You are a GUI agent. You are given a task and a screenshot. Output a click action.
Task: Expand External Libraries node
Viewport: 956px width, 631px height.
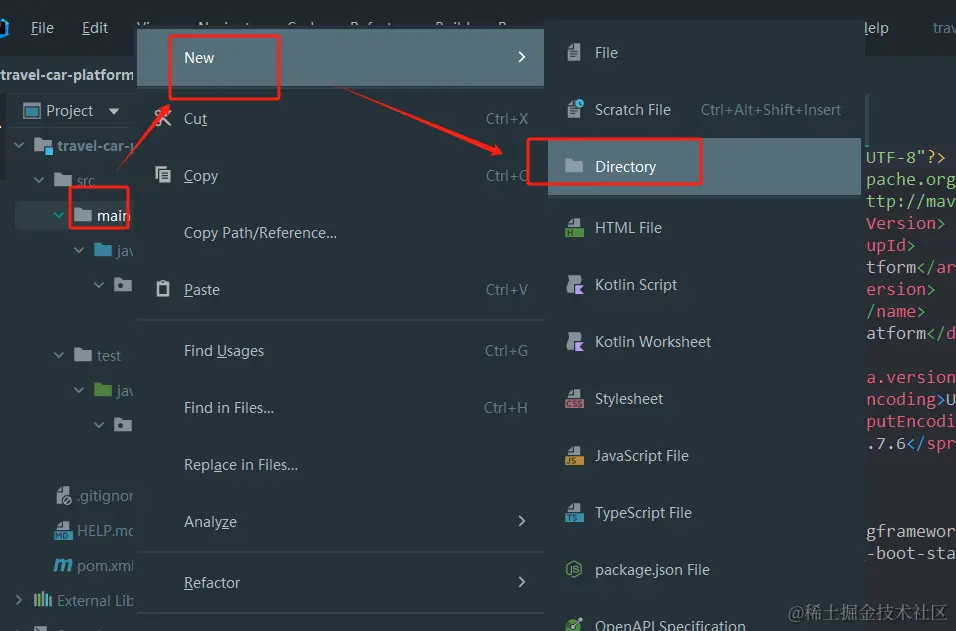(19, 600)
